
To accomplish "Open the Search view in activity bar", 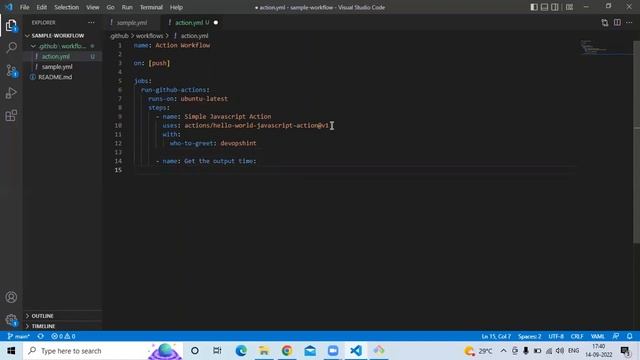I will (x=11, y=48).
